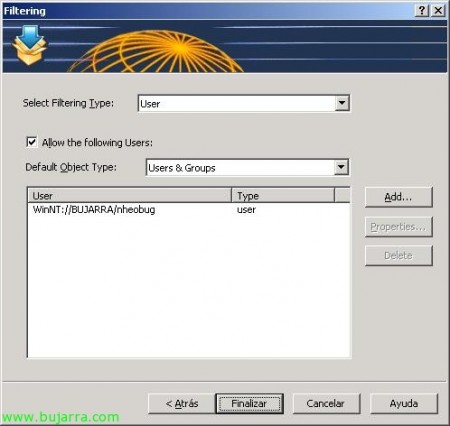Image resolution: width=450 pixels, height=426 pixels.
Task: Expand the Default Object Type dropdown arrow
Action: click(x=341, y=167)
